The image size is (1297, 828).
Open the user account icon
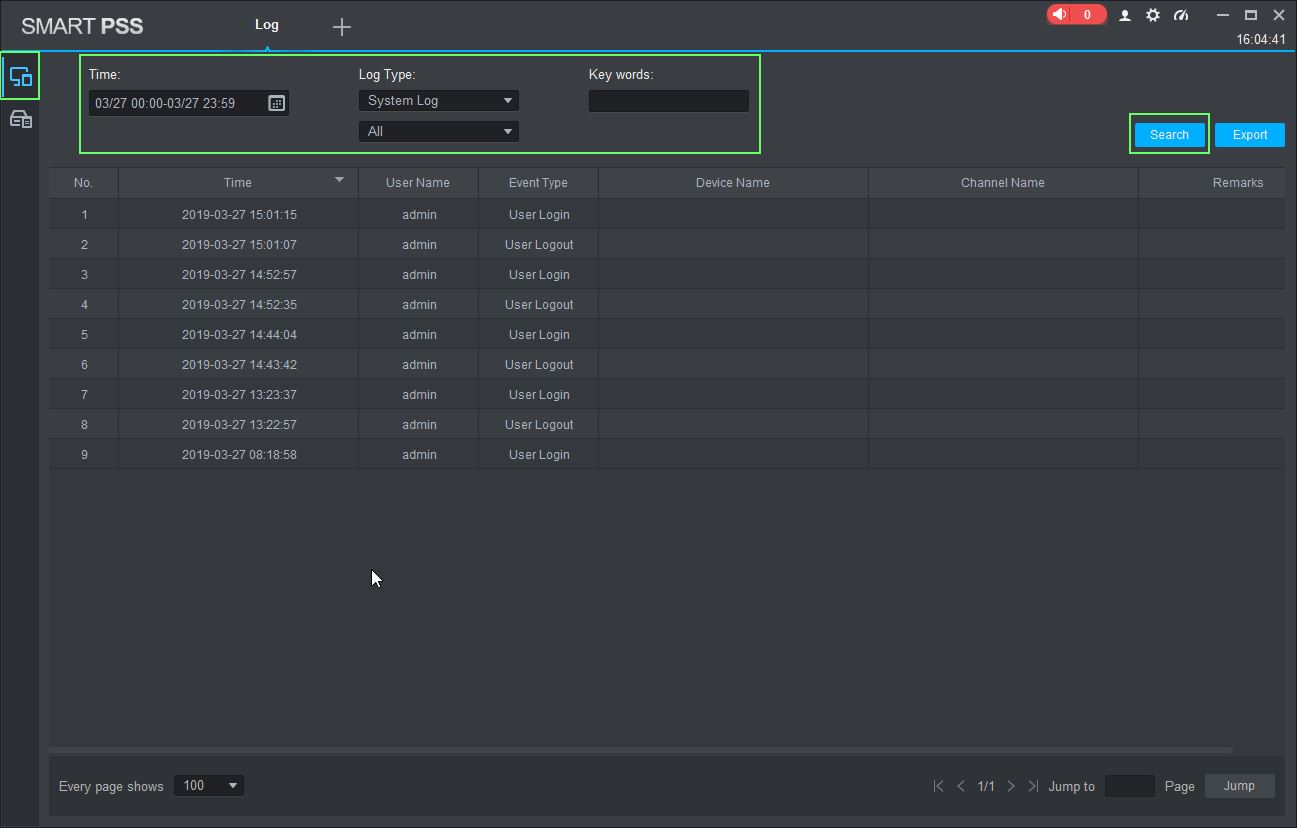[x=1125, y=15]
